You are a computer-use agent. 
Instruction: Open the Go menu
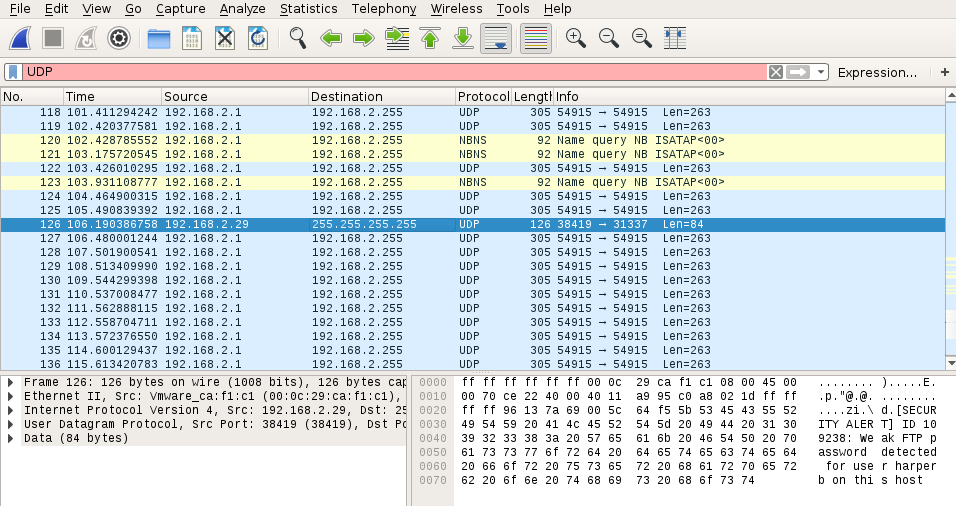(133, 9)
